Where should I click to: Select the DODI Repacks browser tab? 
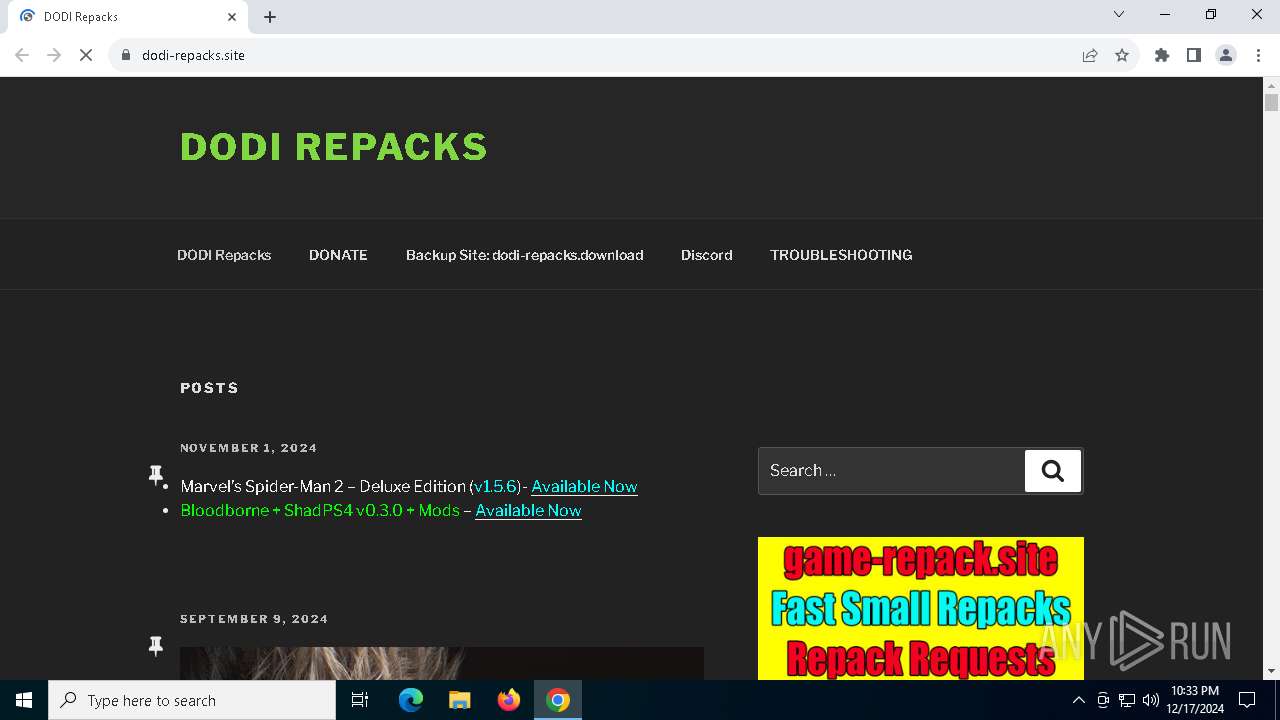click(x=126, y=16)
